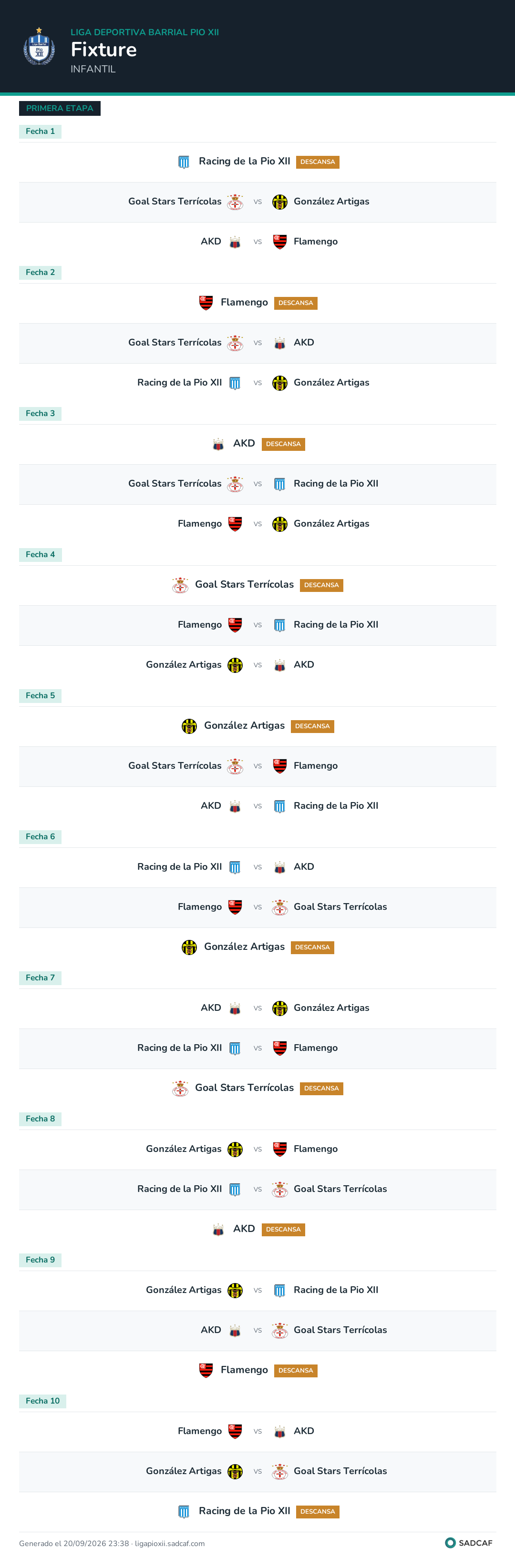Screen dimensions: 515x1568
Task: Click the SADCAF logo icon in footer
Action: [451, 1542]
